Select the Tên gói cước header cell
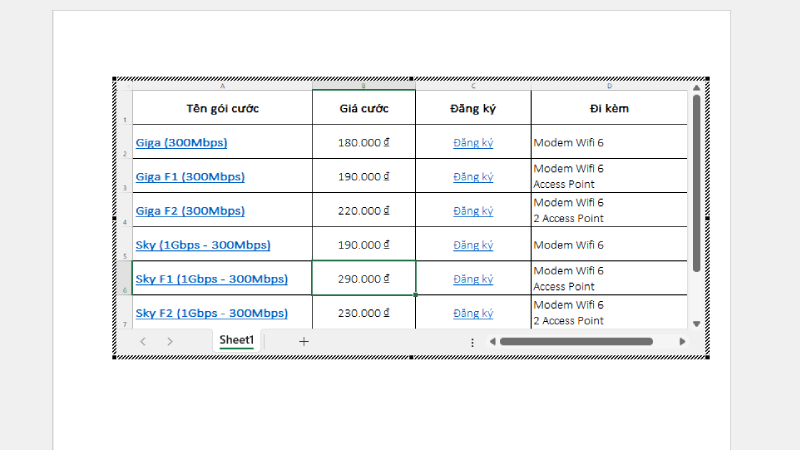 pyautogui.click(x=222, y=108)
